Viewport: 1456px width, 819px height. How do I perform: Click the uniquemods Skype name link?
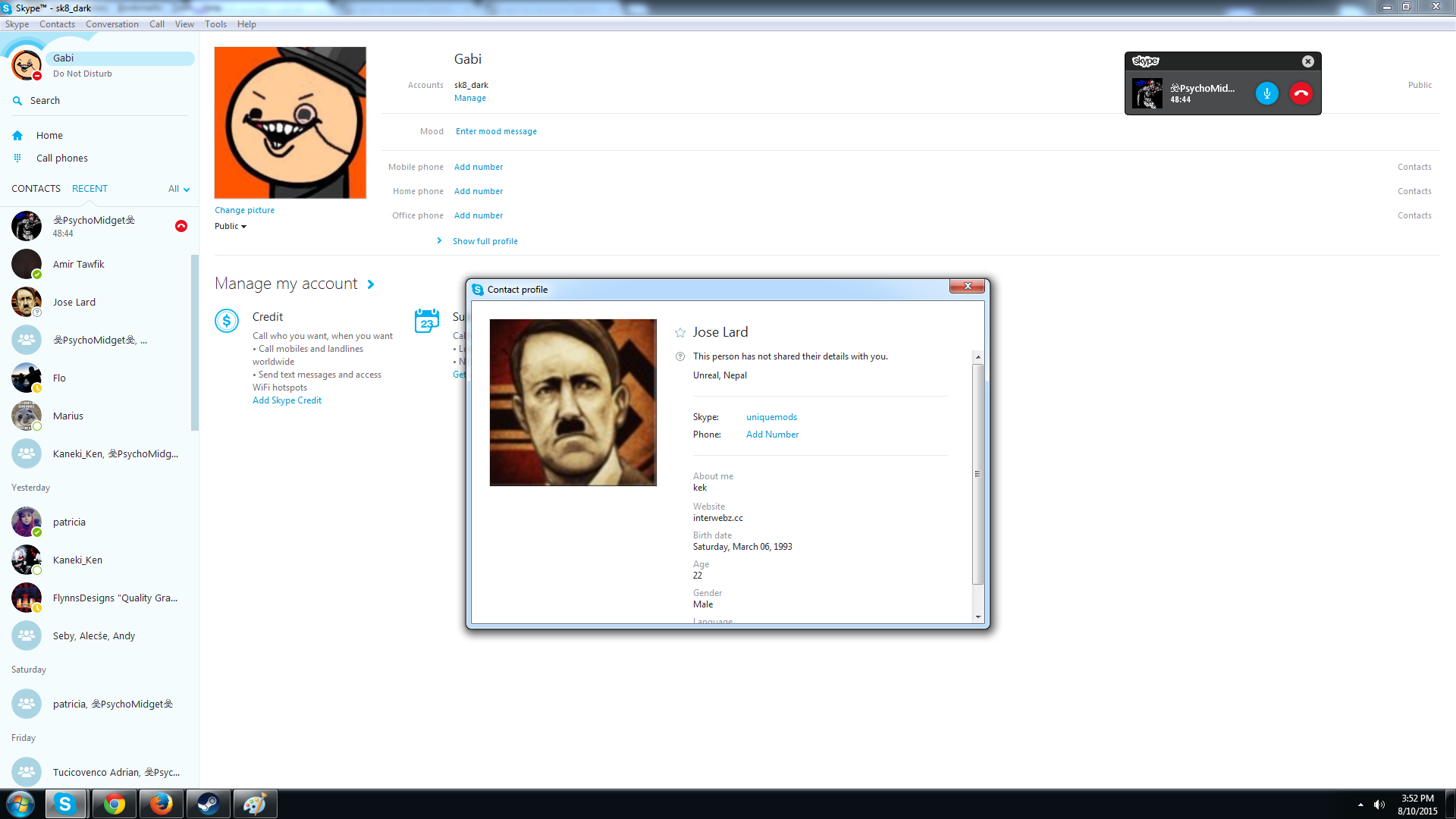click(x=771, y=417)
